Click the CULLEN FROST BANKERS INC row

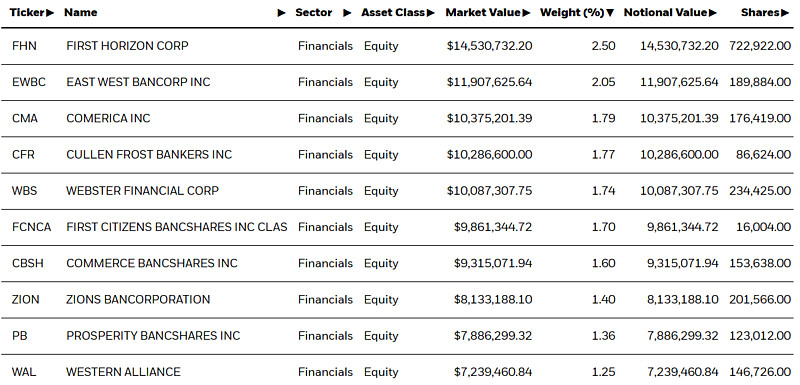coord(400,155)
